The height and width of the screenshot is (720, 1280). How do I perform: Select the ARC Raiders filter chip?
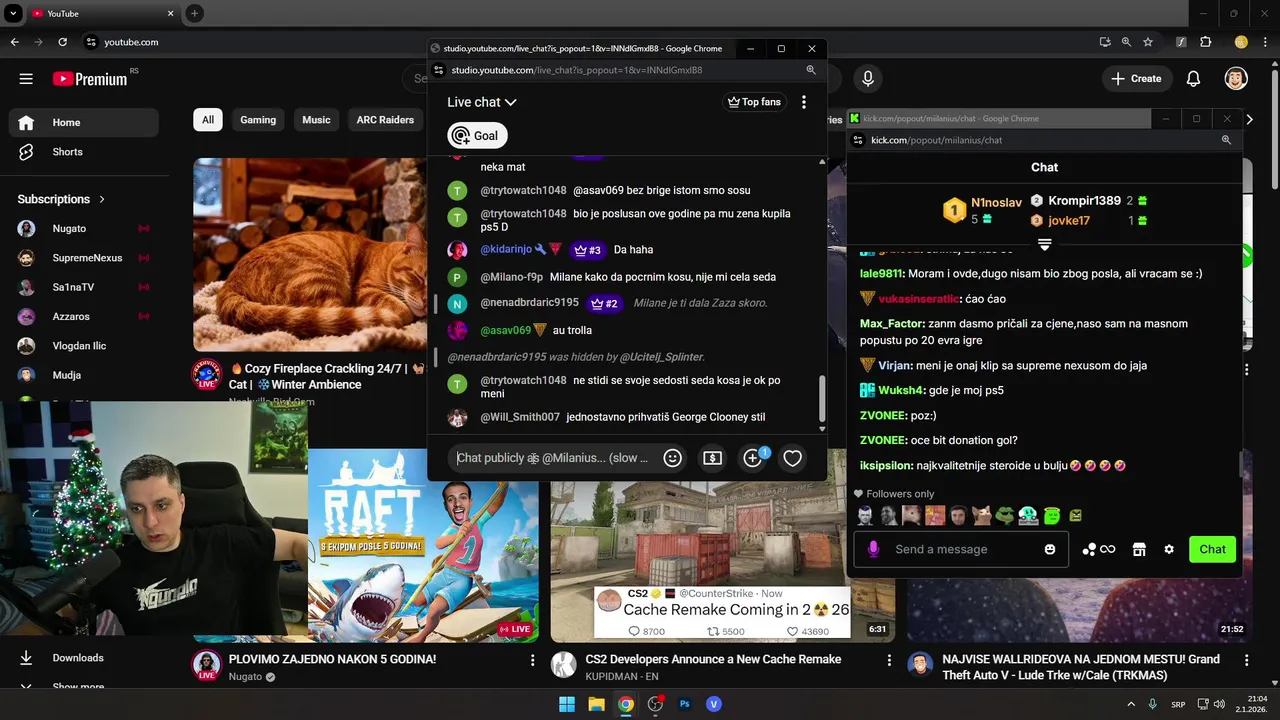385,120
